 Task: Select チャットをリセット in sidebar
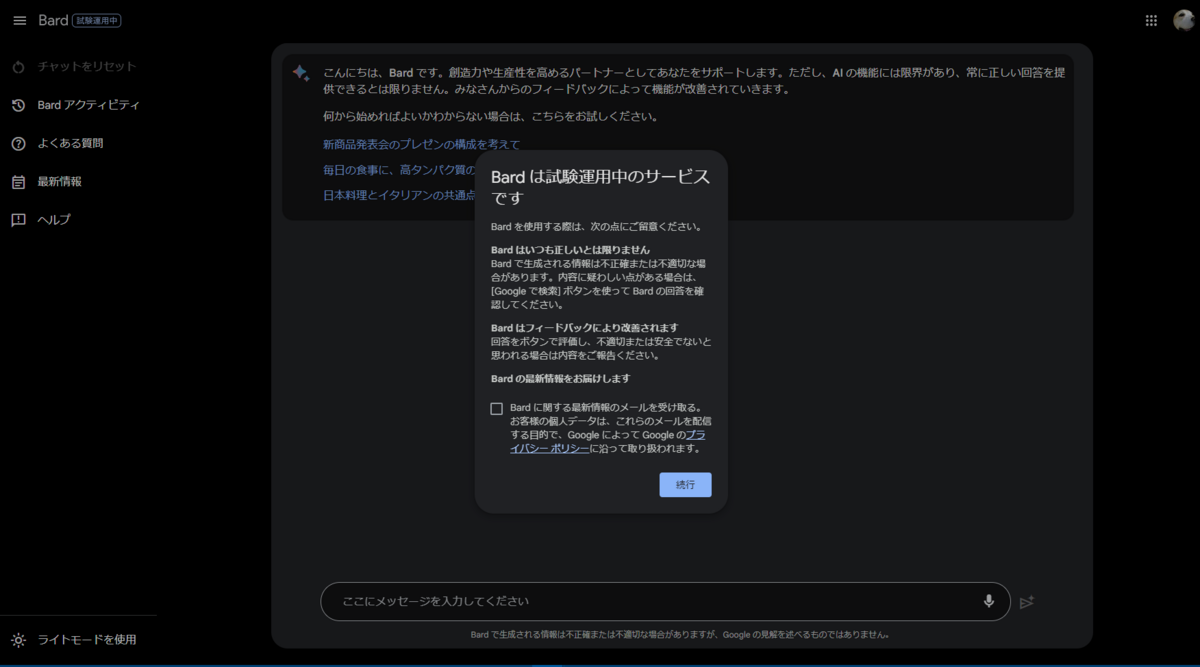(87, 67)
